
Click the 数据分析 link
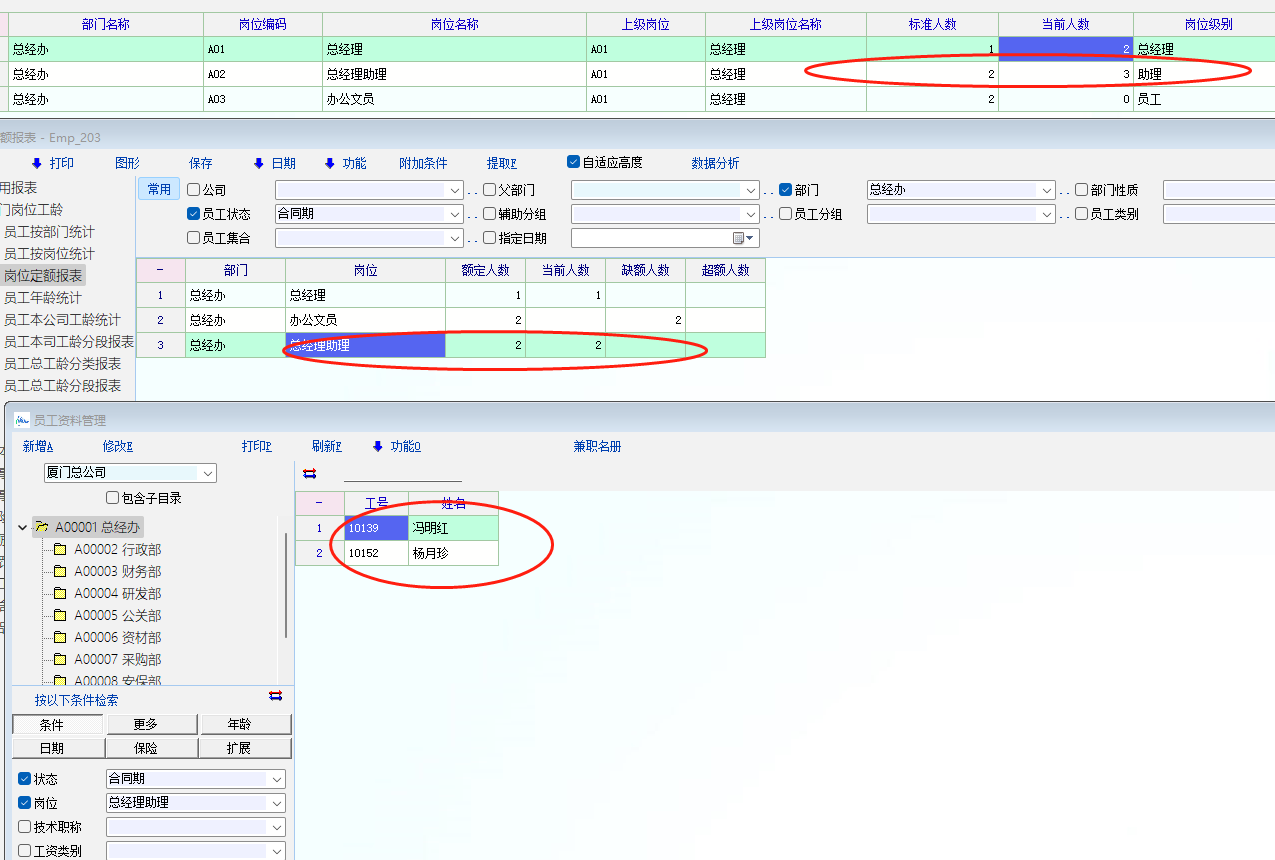715,163
